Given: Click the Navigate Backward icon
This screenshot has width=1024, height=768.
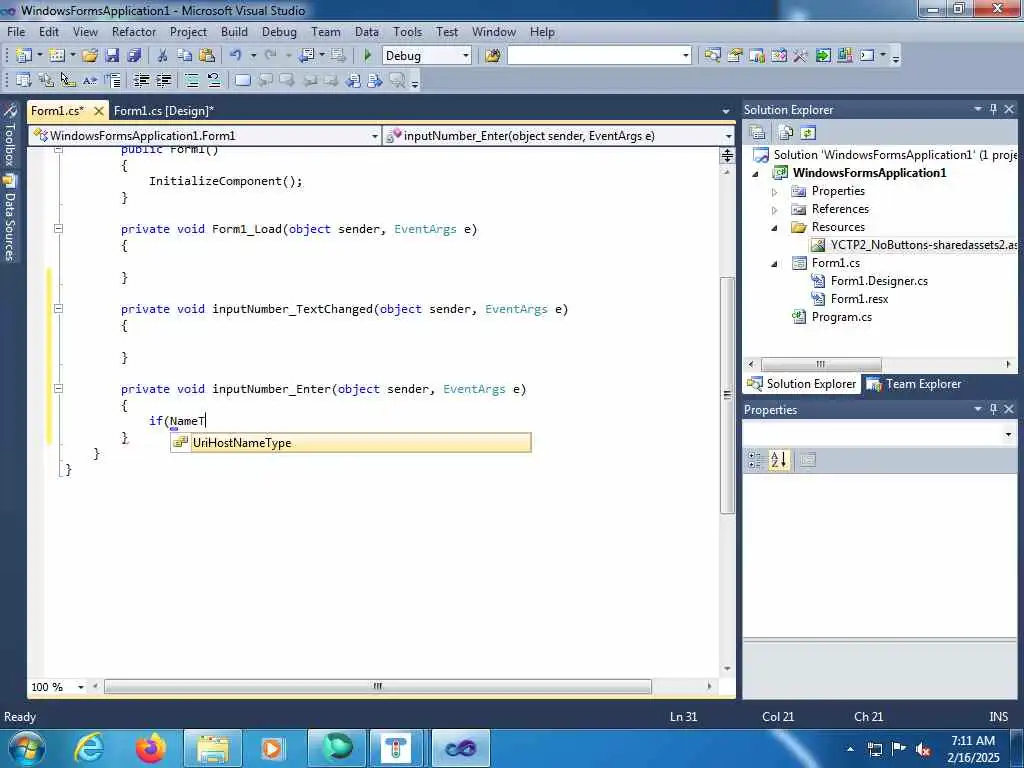Looking at the screenshot, I should pyautogui.click(x=307, y=56).
